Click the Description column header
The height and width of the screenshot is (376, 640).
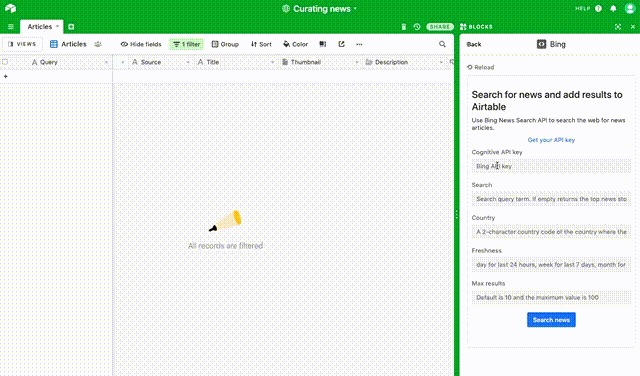[x=404, y=62]
